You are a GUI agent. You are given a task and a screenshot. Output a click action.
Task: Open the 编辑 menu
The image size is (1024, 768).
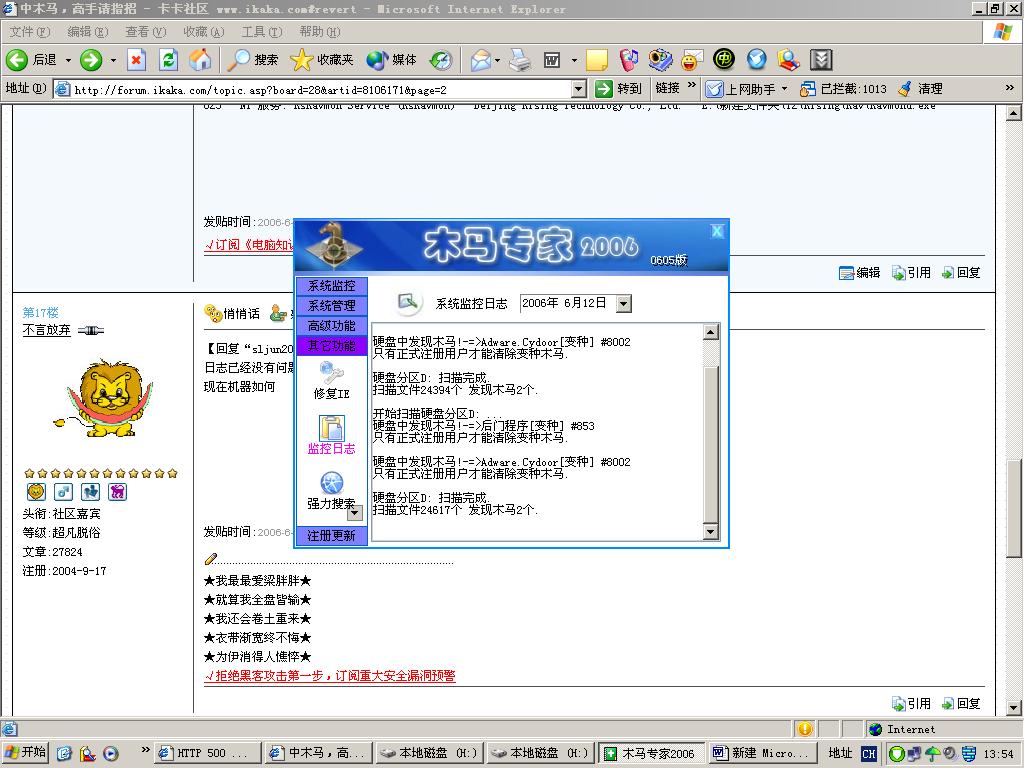(88, 31)
